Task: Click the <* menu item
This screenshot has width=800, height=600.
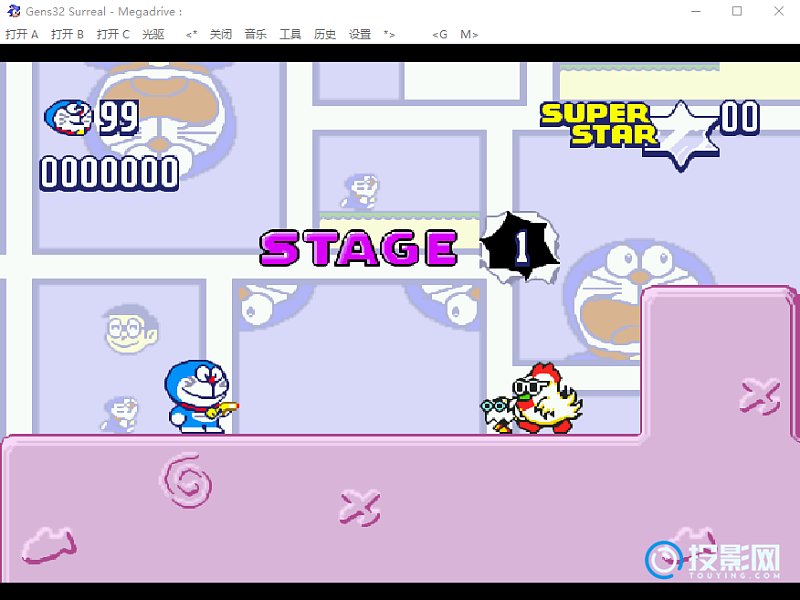Action: tap(191, 34)
